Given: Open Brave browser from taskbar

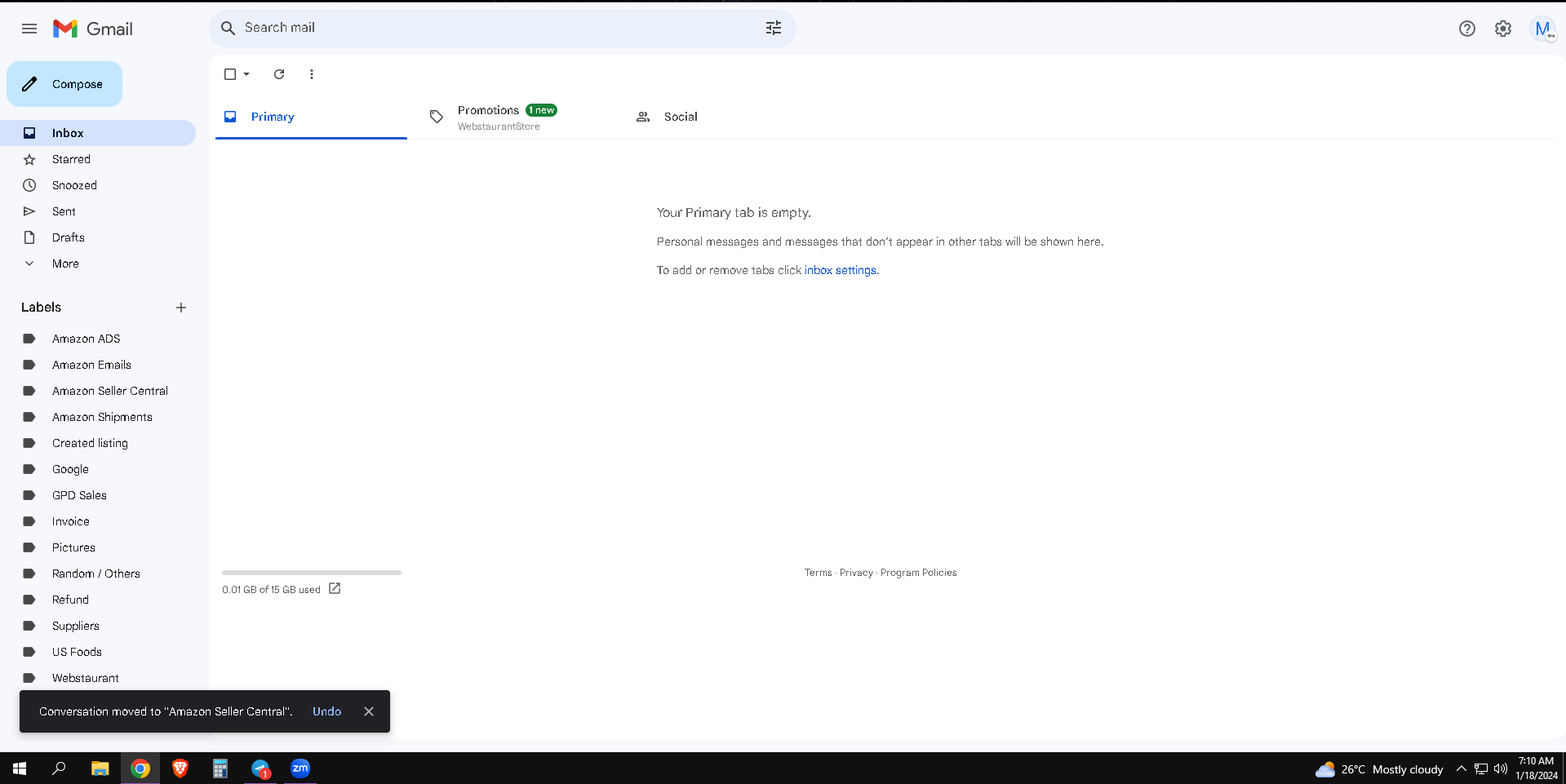Looking at the screenshot, I should pyautogui.click(x=180, y=768).
